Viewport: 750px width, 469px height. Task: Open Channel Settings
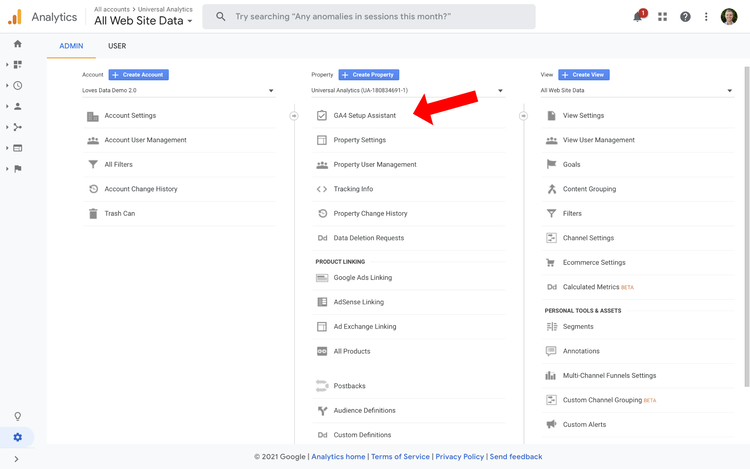coord(588,238)
